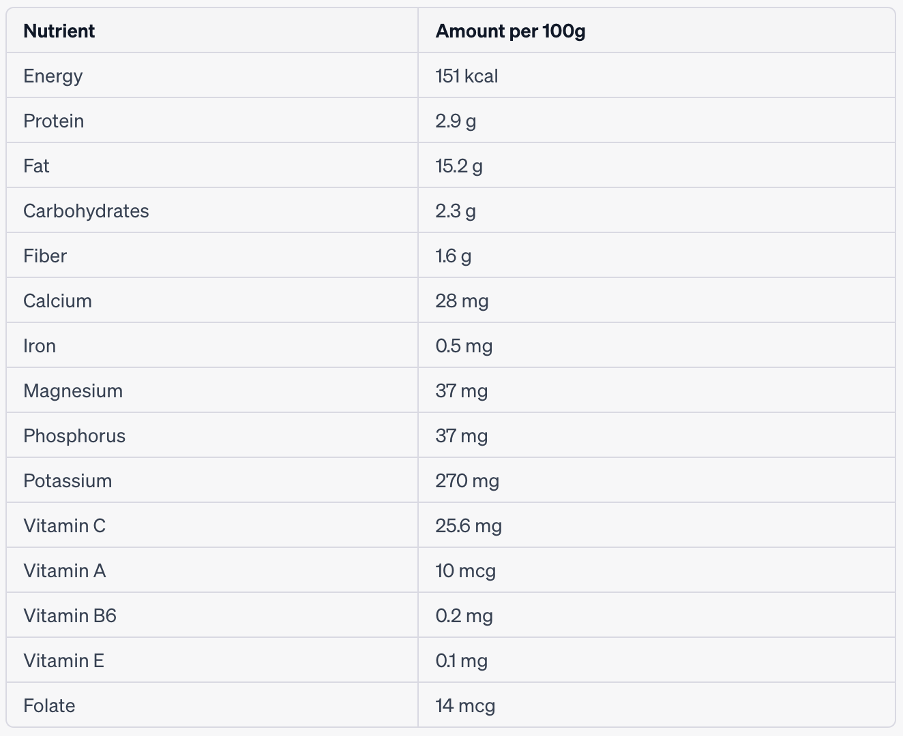This screenshot has height=736, width=904.
Task: Select the Carbohydrates cell
Action: pyautogui.click(x=86, y=211)
